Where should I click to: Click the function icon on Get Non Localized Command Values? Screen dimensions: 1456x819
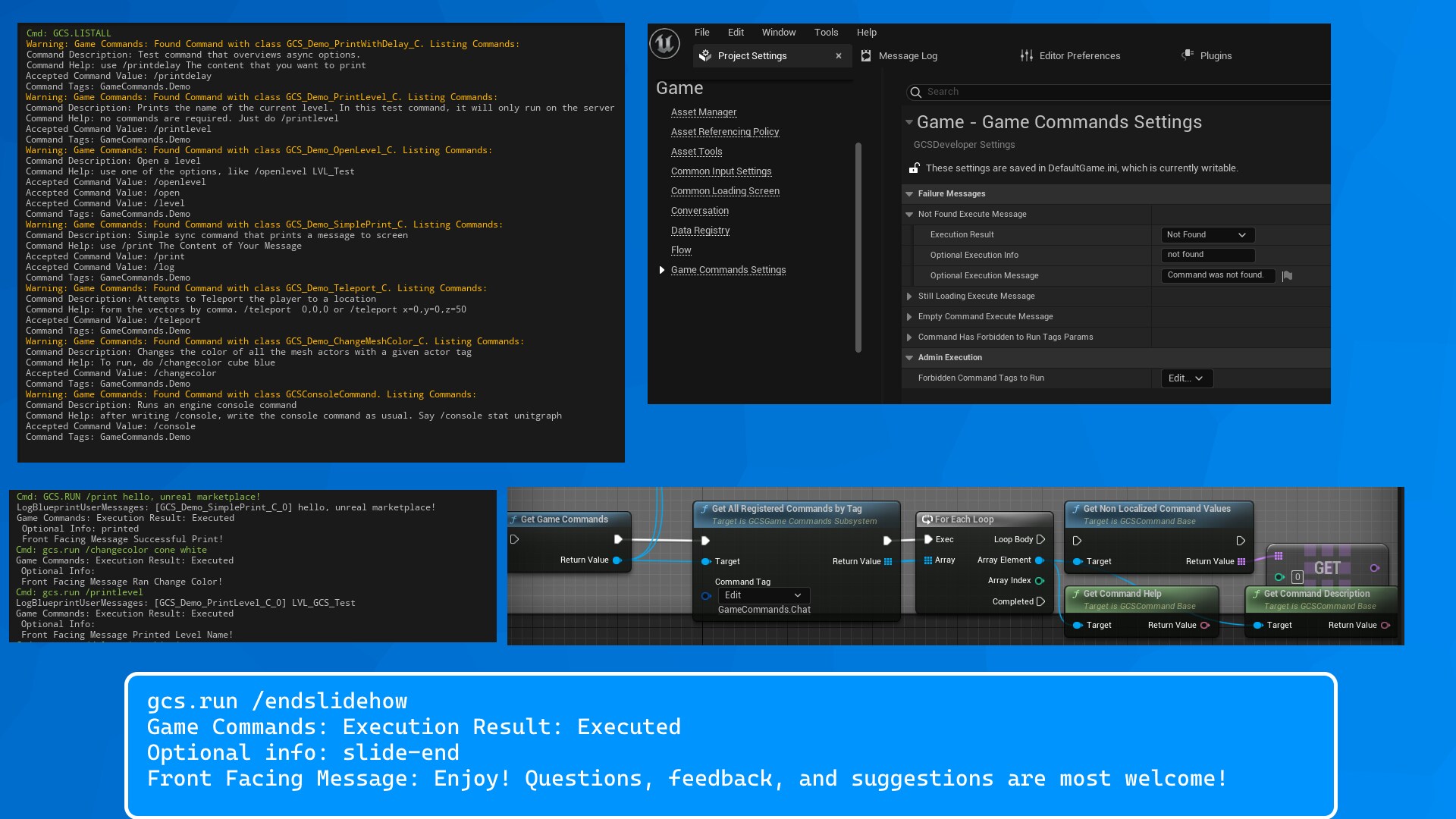point(1076,509)
